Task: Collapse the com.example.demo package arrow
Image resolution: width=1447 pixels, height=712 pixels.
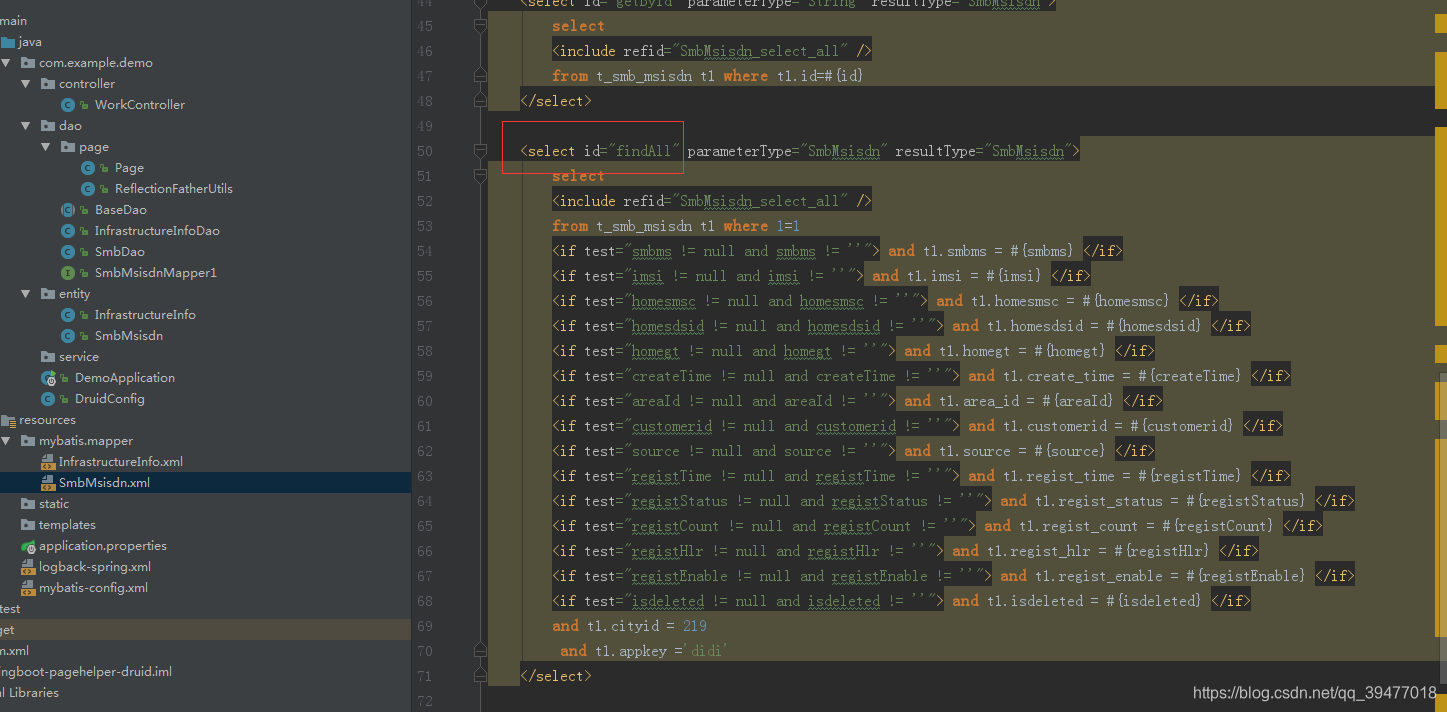Action: (6, 63)
